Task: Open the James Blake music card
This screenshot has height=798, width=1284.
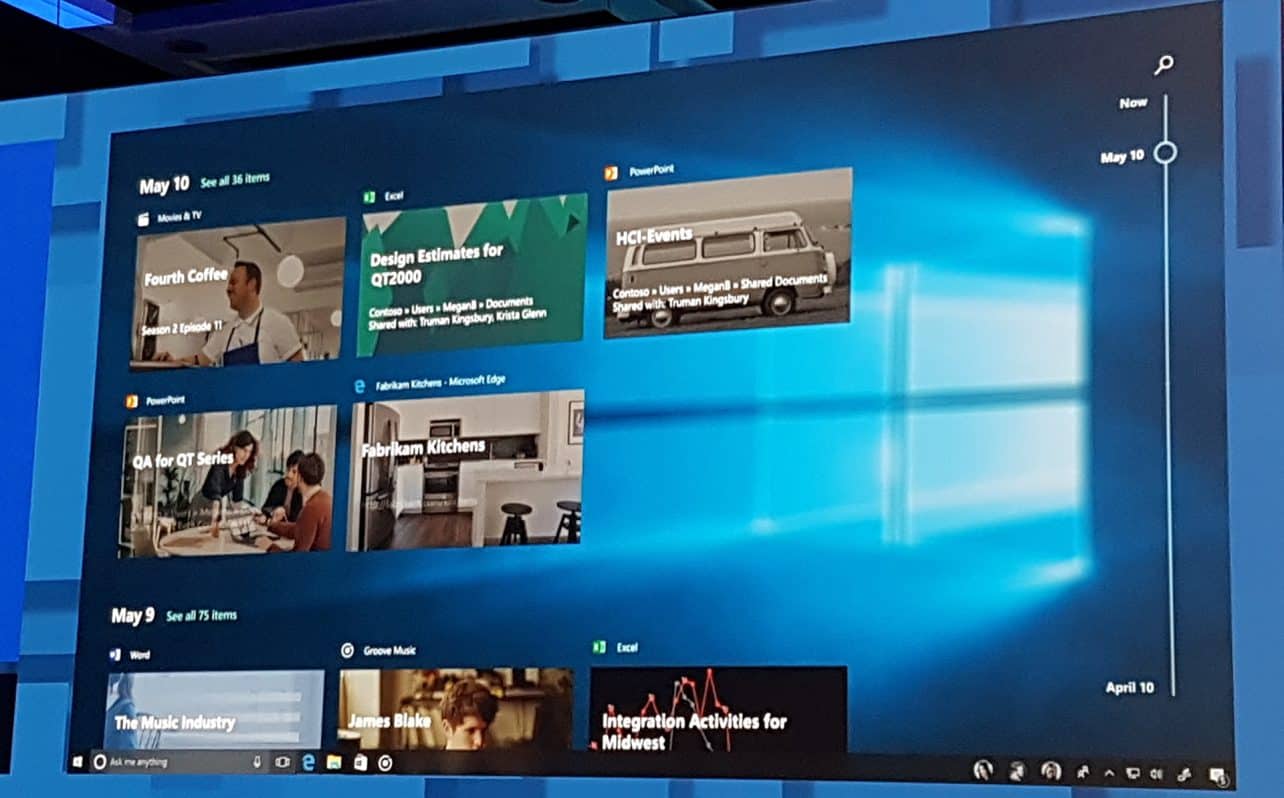Action: 455,709
